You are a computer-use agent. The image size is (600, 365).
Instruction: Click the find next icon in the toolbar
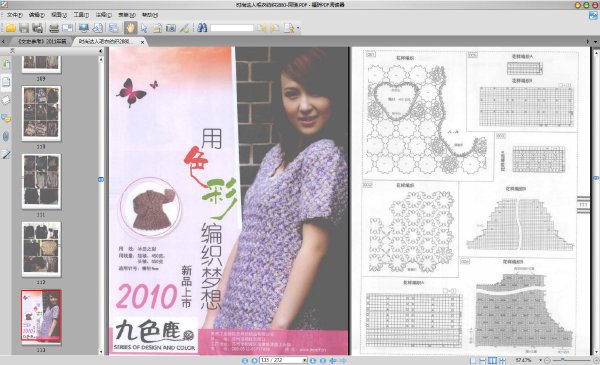[x=274, y=28]
